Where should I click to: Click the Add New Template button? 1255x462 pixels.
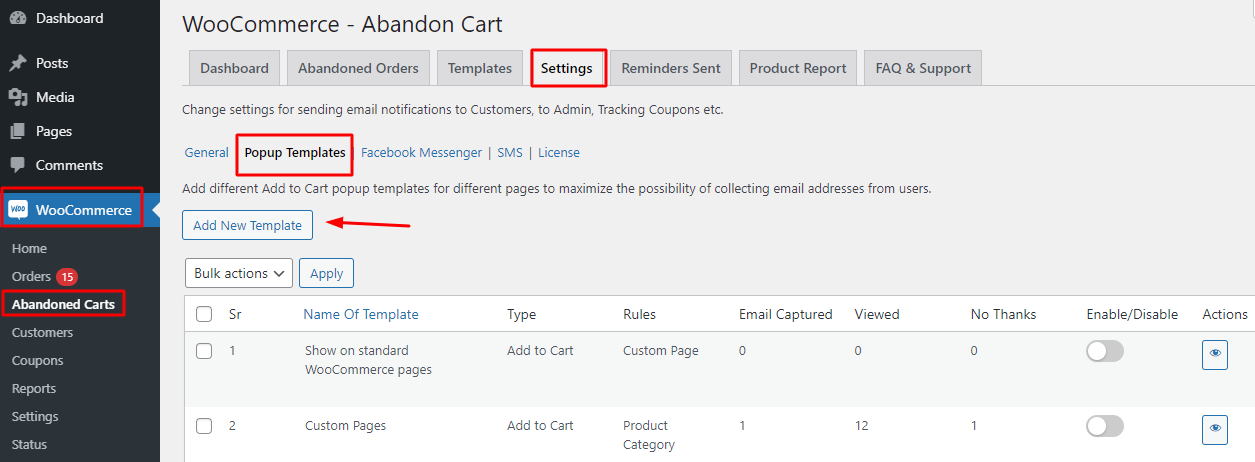(247, 225)
